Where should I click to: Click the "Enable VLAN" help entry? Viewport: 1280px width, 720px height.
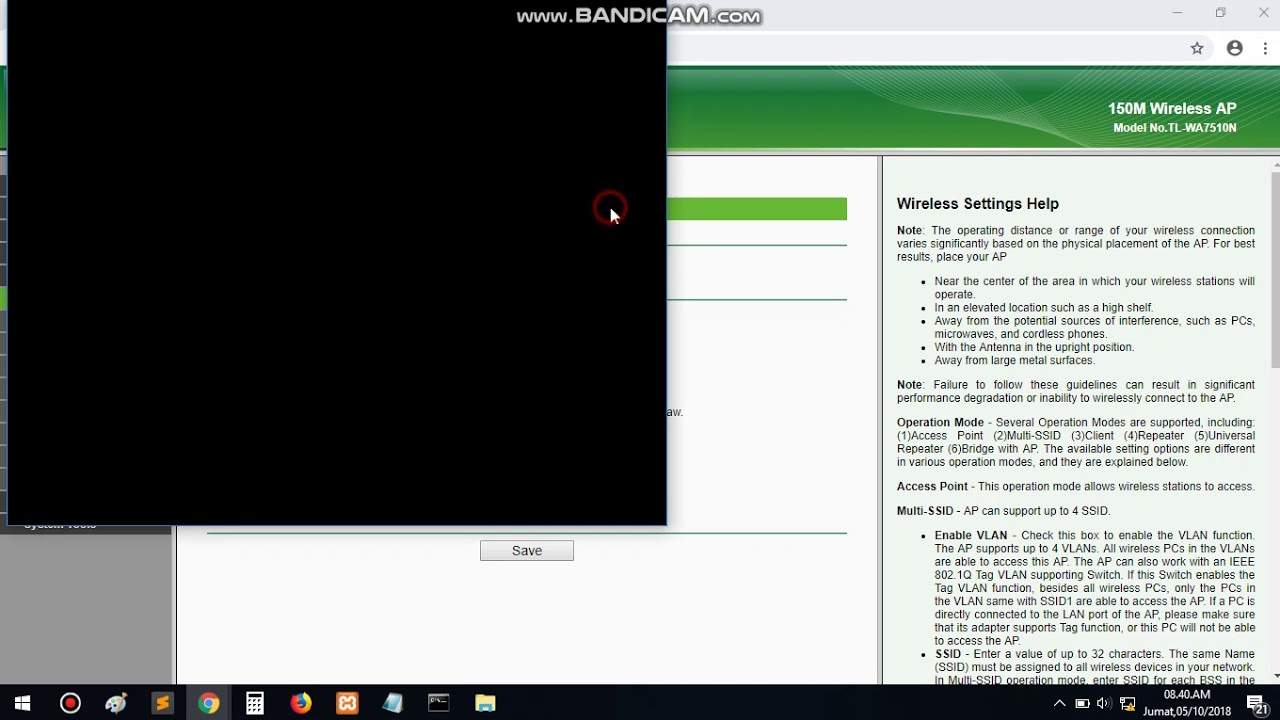970,536
